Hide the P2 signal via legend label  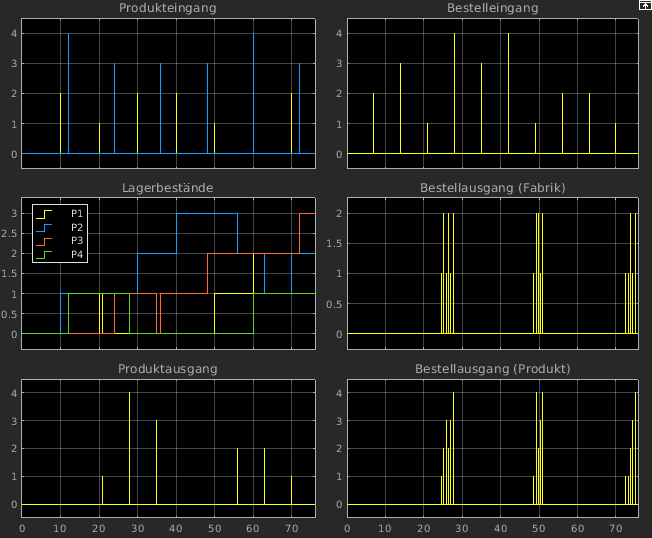(77, 227)
